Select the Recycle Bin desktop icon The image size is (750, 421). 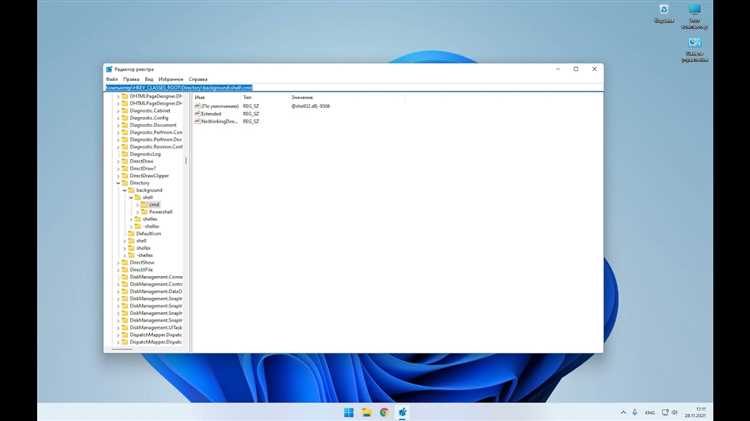(x=664, y=13)
